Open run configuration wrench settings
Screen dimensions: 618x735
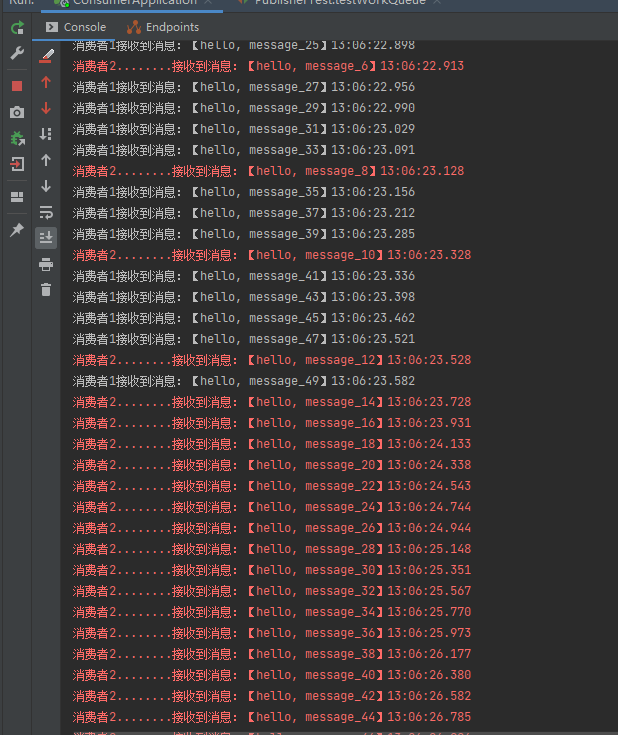pyautogui.click(x=17, y=53)
